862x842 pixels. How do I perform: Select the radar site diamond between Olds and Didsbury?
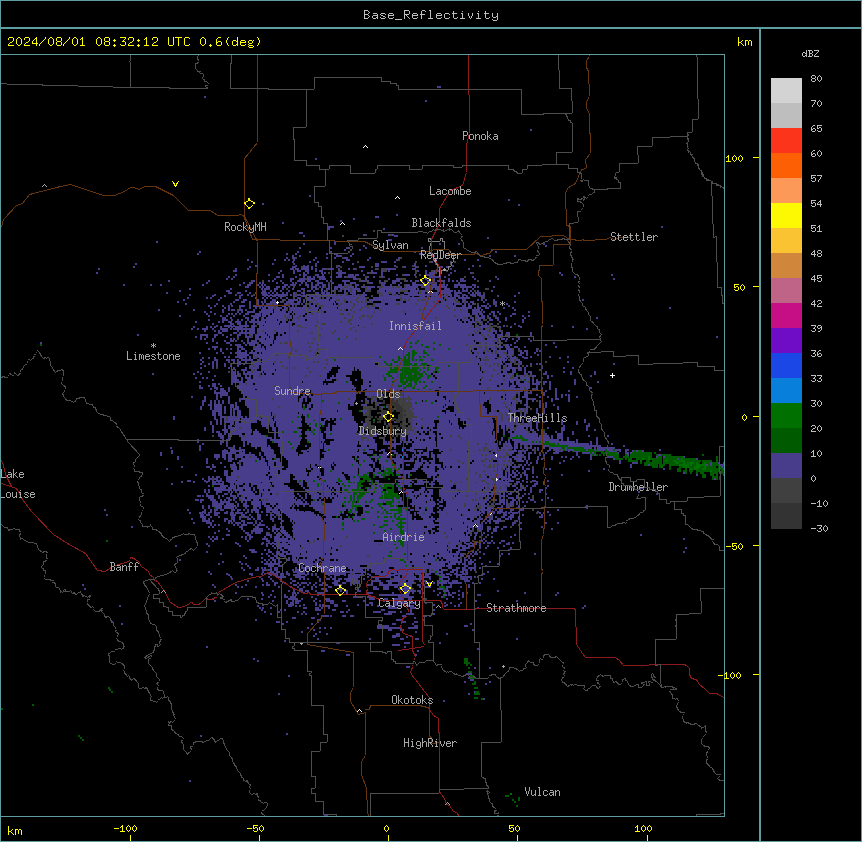pyautogui.click(x=388, y=417)
